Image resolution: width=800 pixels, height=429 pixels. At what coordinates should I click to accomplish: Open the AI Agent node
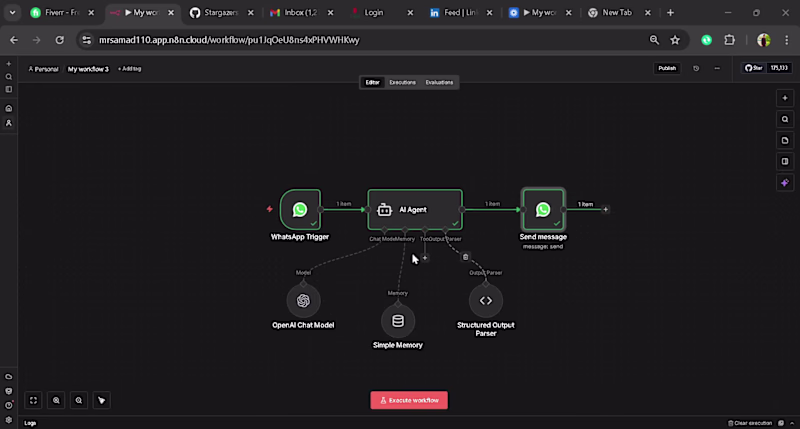pyautogui.click(x=415, y=210)
